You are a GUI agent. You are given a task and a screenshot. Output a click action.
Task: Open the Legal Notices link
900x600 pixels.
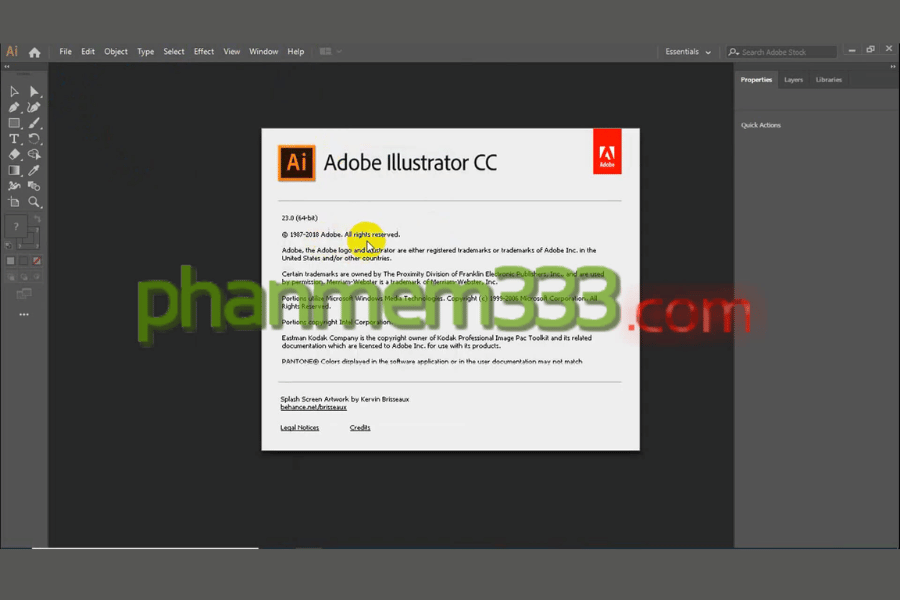[x=300, y=428]
